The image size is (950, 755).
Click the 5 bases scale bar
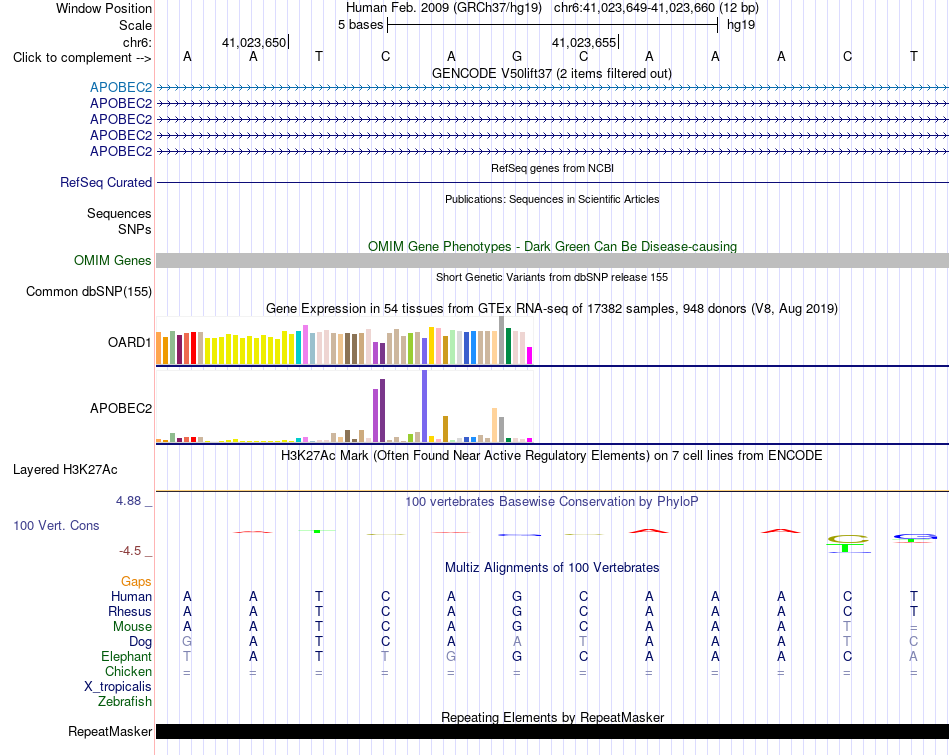coord(553,25)
